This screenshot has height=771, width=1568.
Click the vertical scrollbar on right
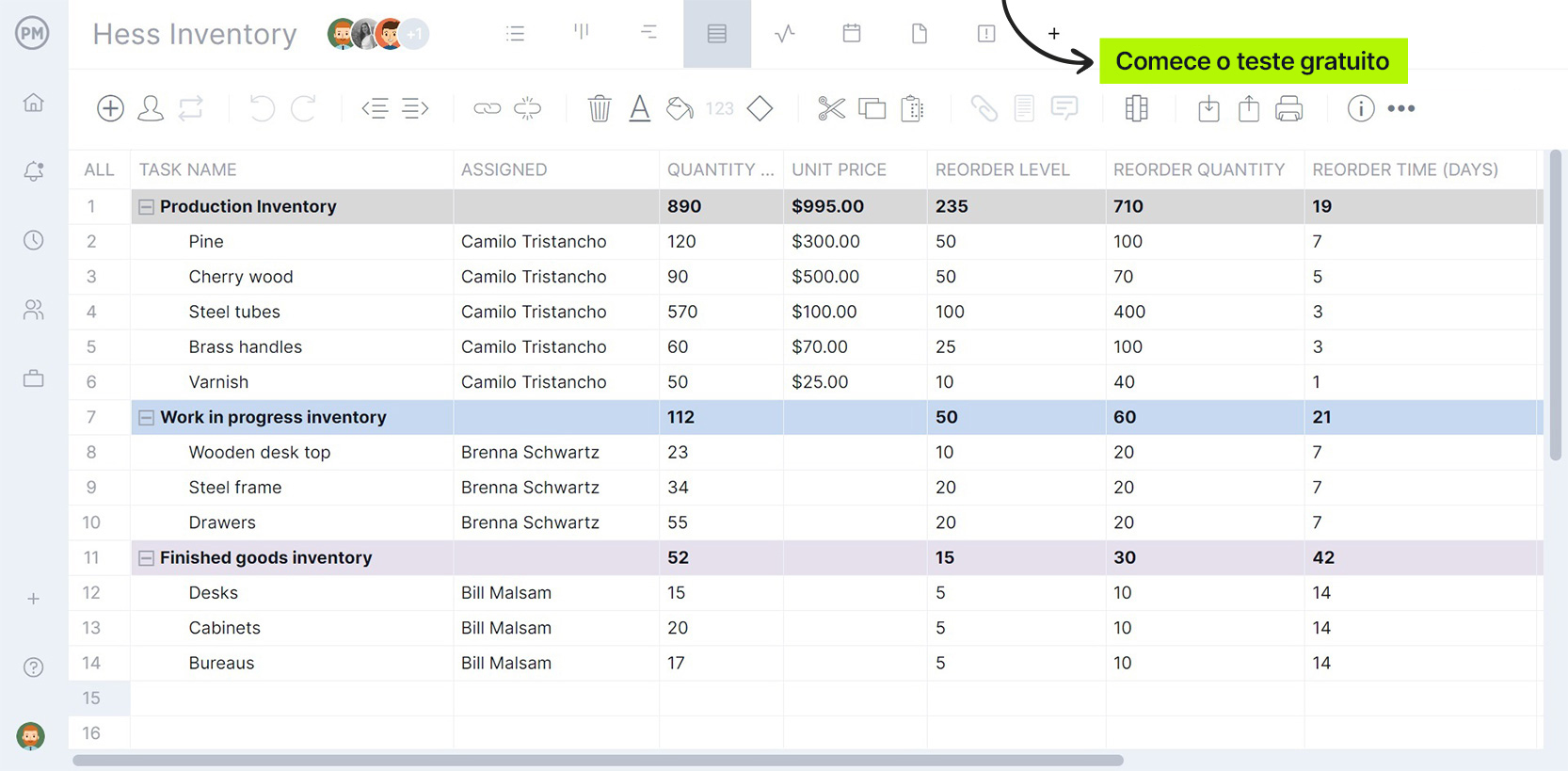point(1556,305)
